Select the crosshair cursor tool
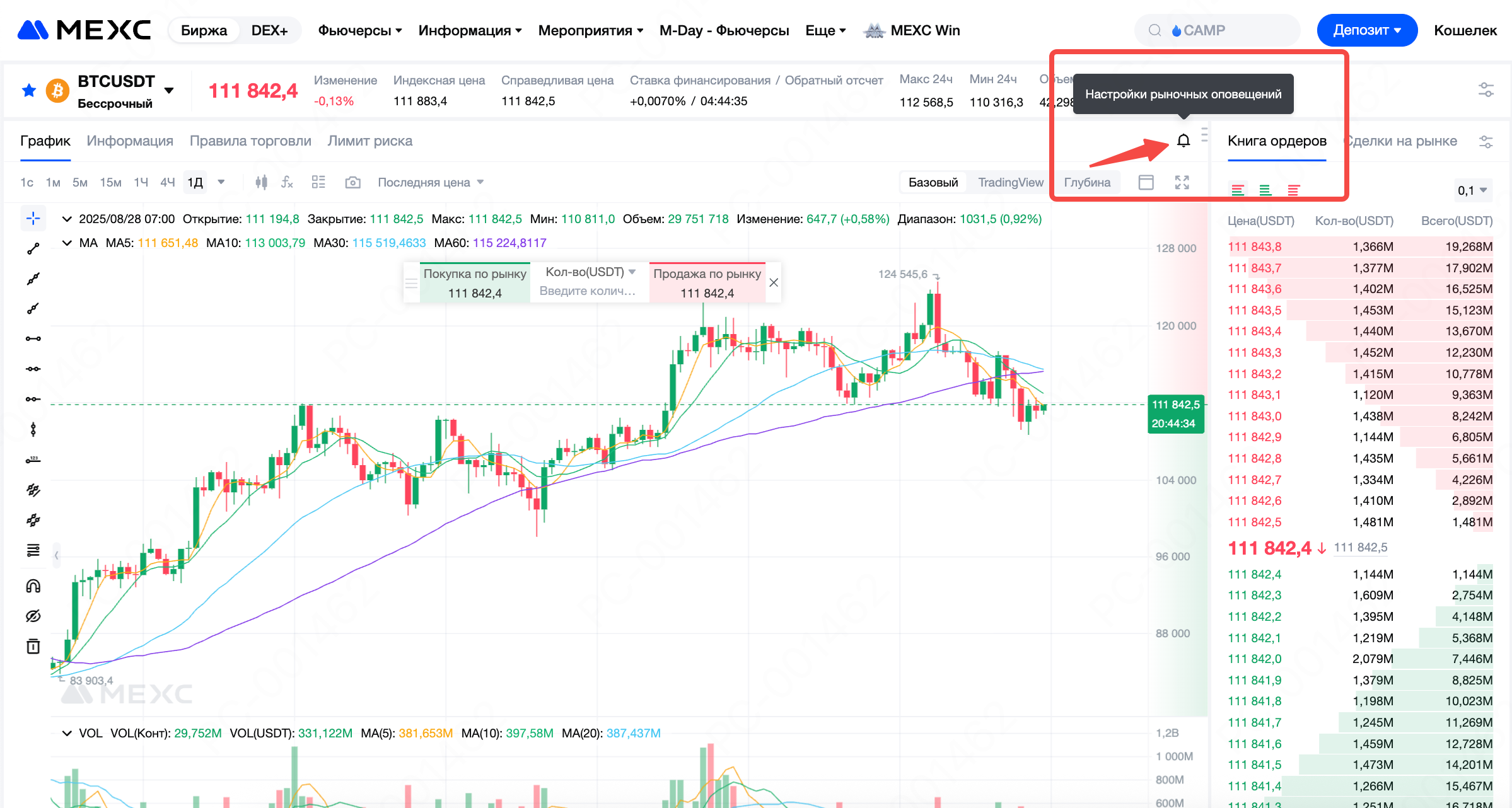This screenshot has height=808, width=1512. click(x=33, y=219)
